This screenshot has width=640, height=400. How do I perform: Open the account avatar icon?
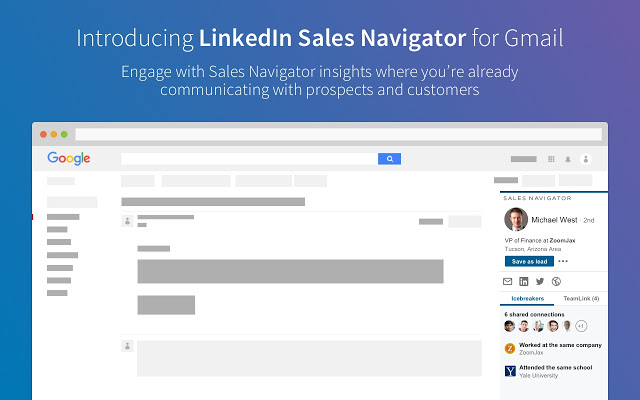586,159
